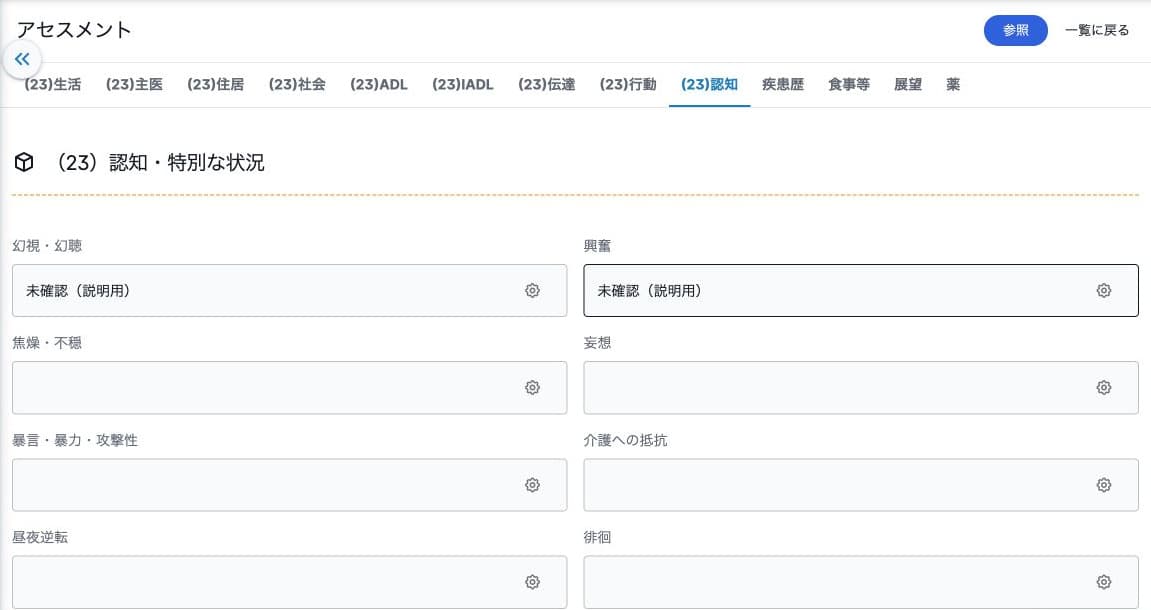Focus the 介護への抵抗 input field
Viewport: 1151px width, 610px height.
861,485
